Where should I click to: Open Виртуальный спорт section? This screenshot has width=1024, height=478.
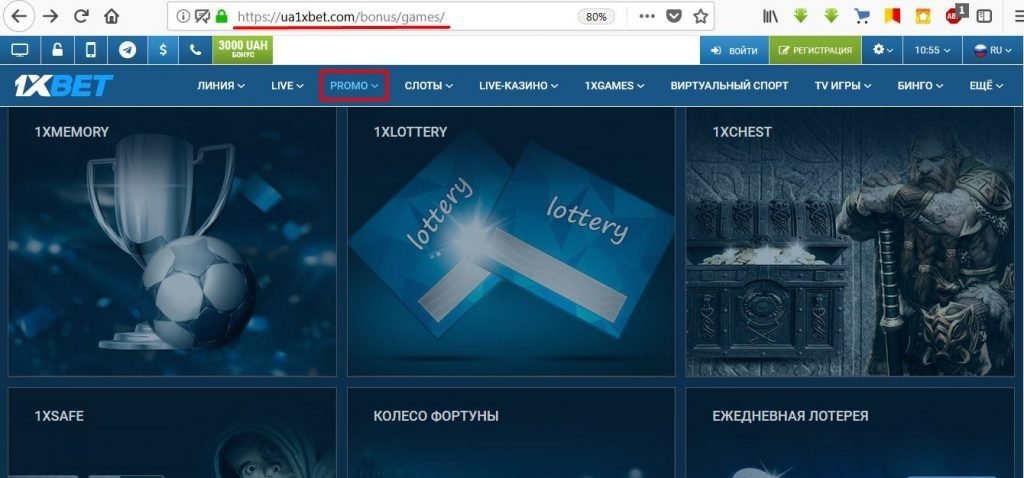click(x=729, y=86)
